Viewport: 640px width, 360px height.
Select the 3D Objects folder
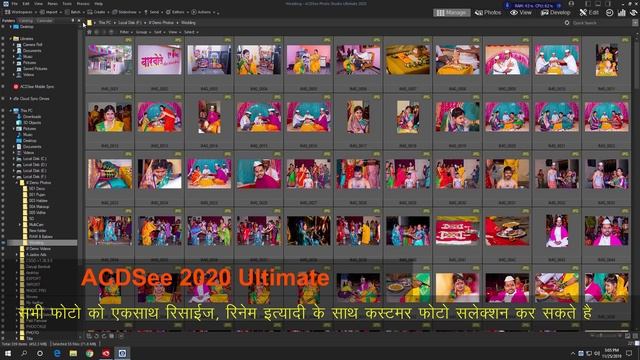click(32, 122)
